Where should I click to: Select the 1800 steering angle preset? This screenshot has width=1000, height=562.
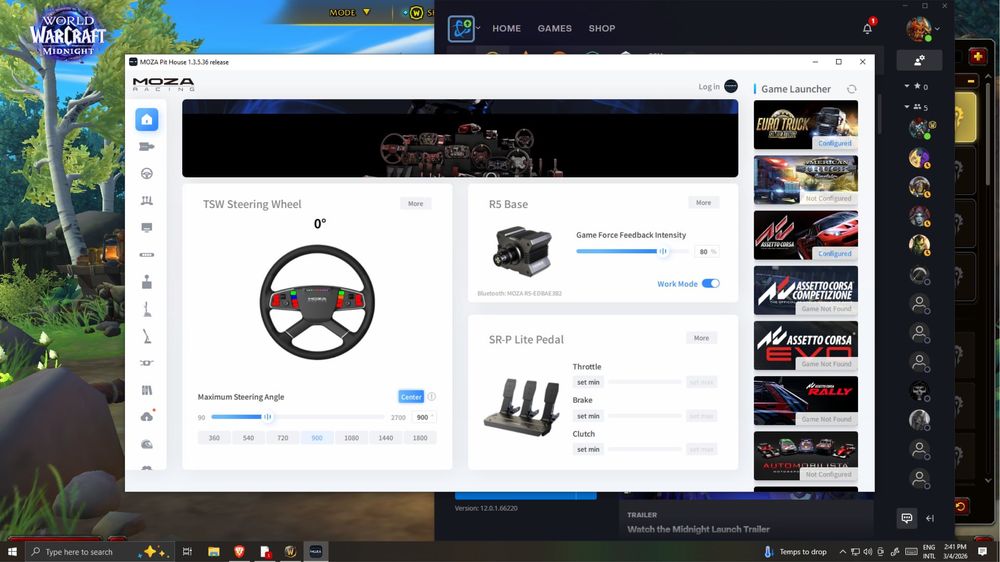[x=420, y=438]
